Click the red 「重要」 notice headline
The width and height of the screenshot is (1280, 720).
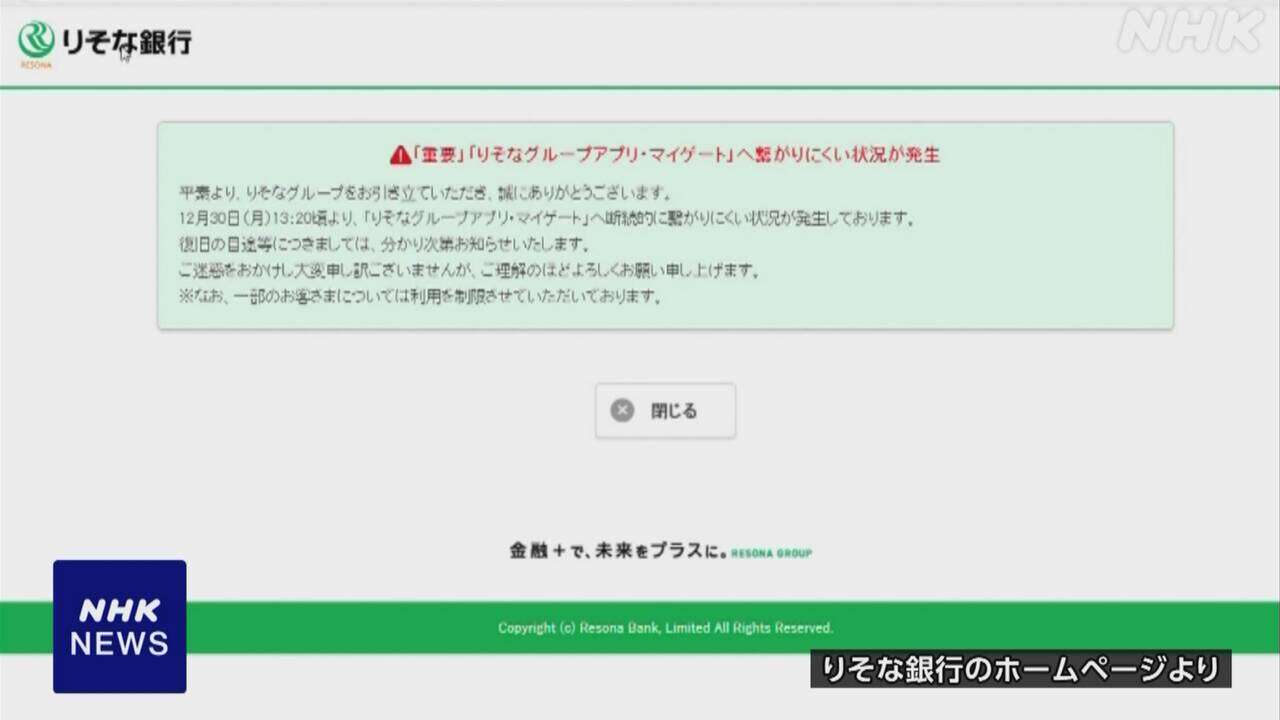[676, 155]
